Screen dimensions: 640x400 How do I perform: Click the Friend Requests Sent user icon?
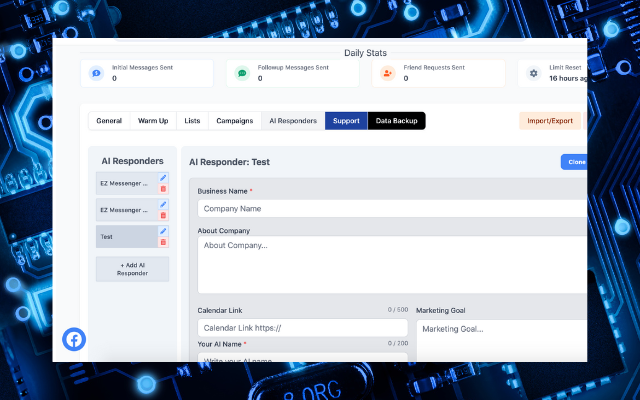click(x=388, y=73)
